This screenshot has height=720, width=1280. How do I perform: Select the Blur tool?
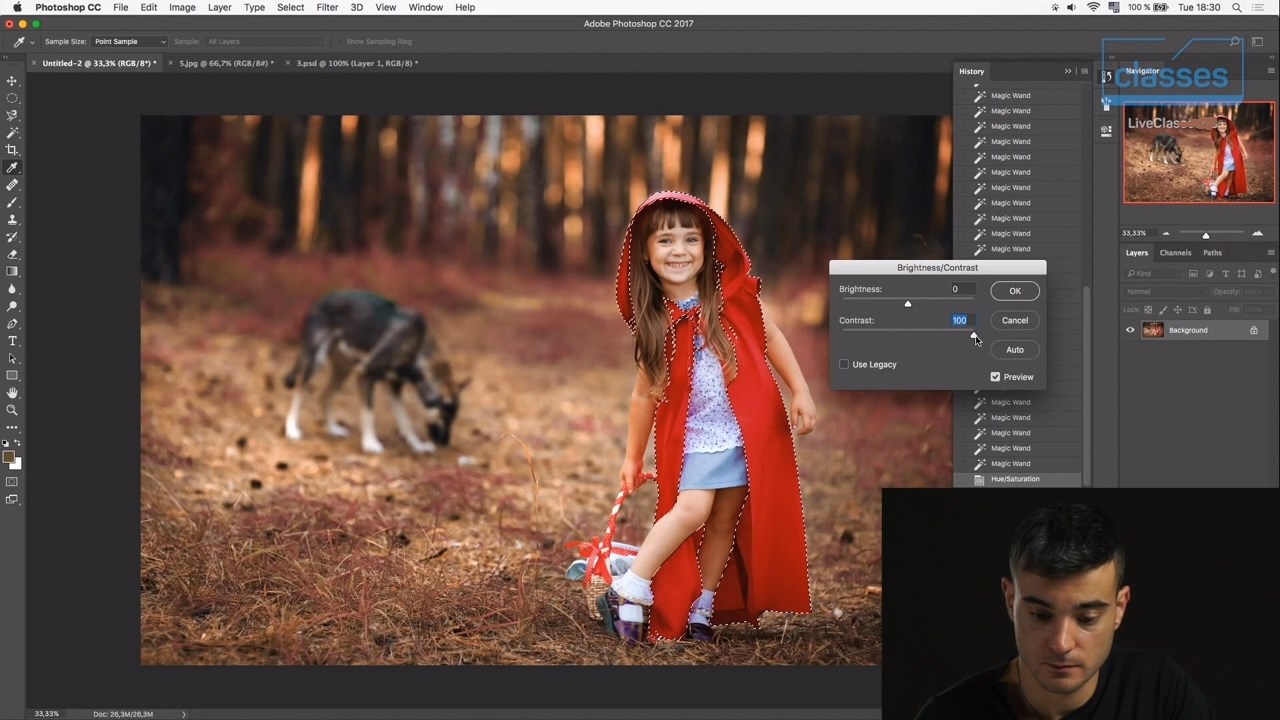12,289
